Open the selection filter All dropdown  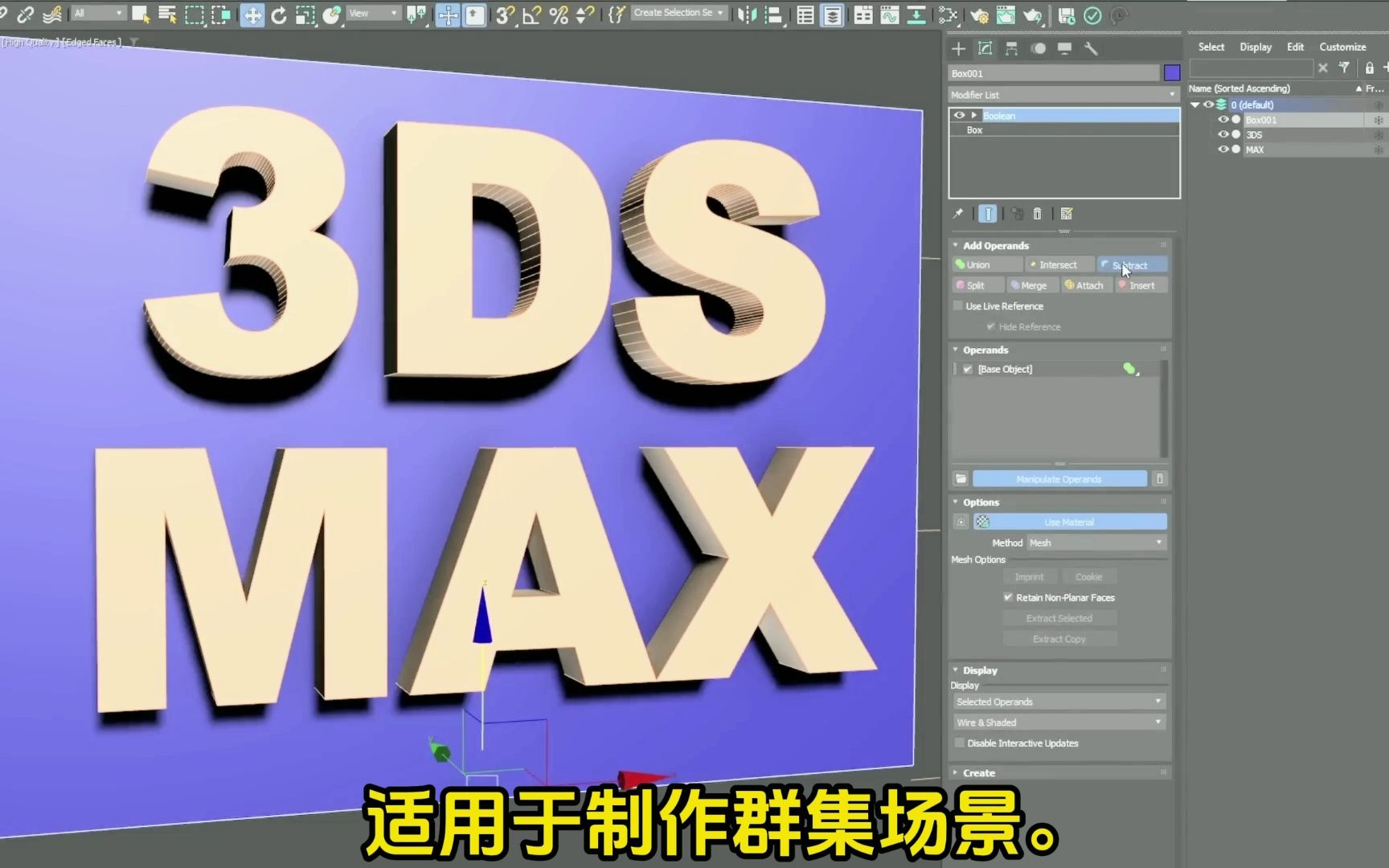(x=98, y=13)
